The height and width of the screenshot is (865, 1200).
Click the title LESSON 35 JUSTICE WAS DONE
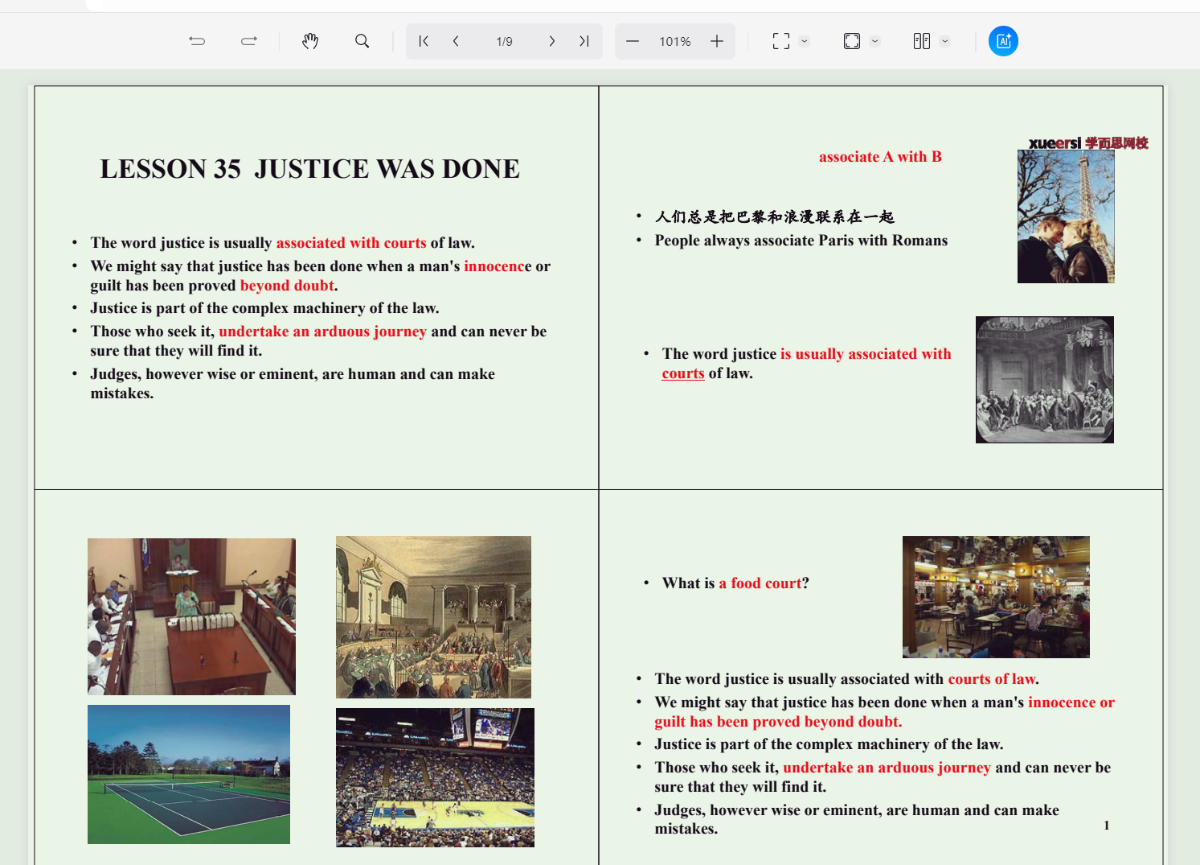(310, 169)
